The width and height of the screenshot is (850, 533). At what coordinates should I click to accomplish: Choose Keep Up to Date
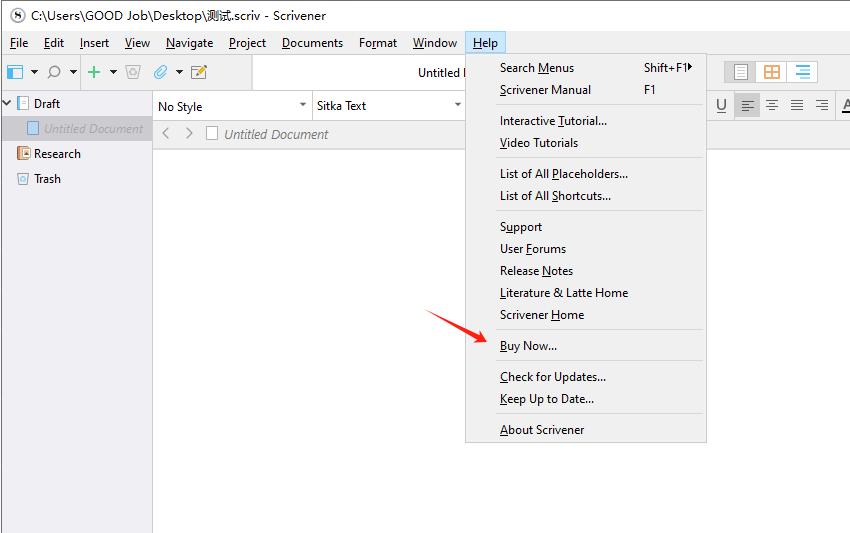click(585, 399)
